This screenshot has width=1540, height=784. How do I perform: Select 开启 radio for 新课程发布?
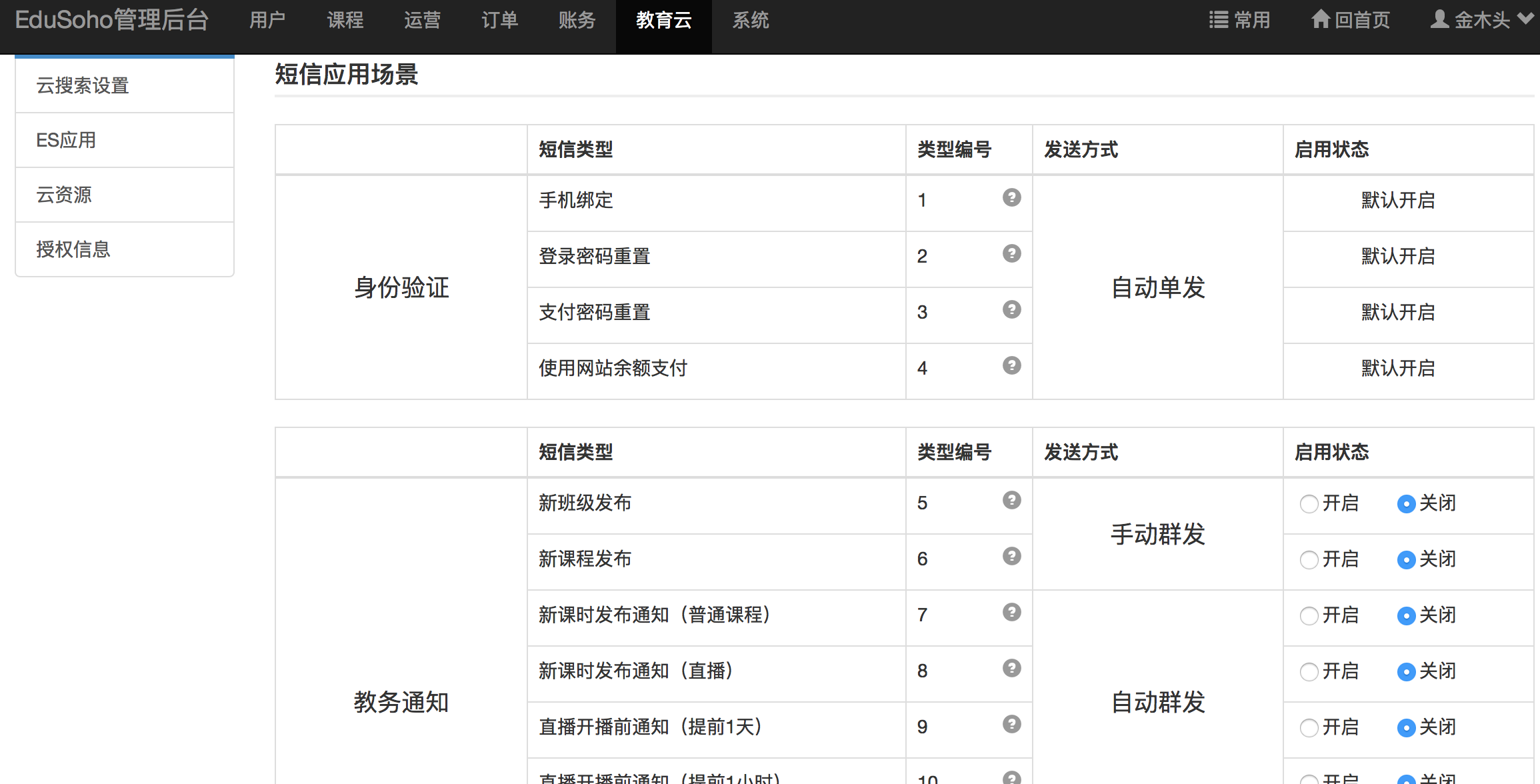click(1309, 560)
